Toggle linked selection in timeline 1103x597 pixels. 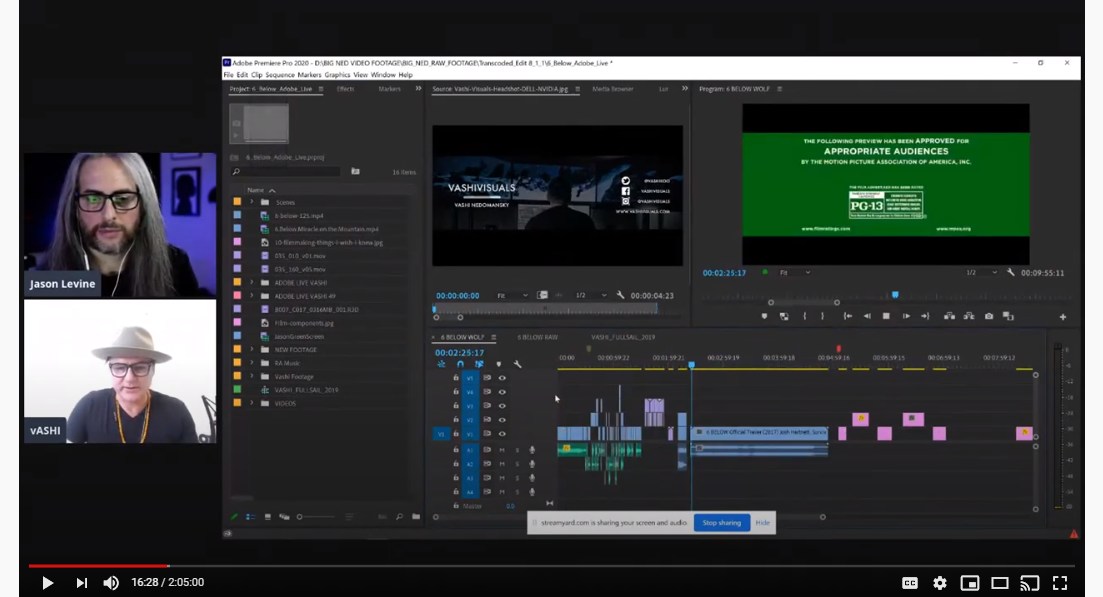point(479,364)
